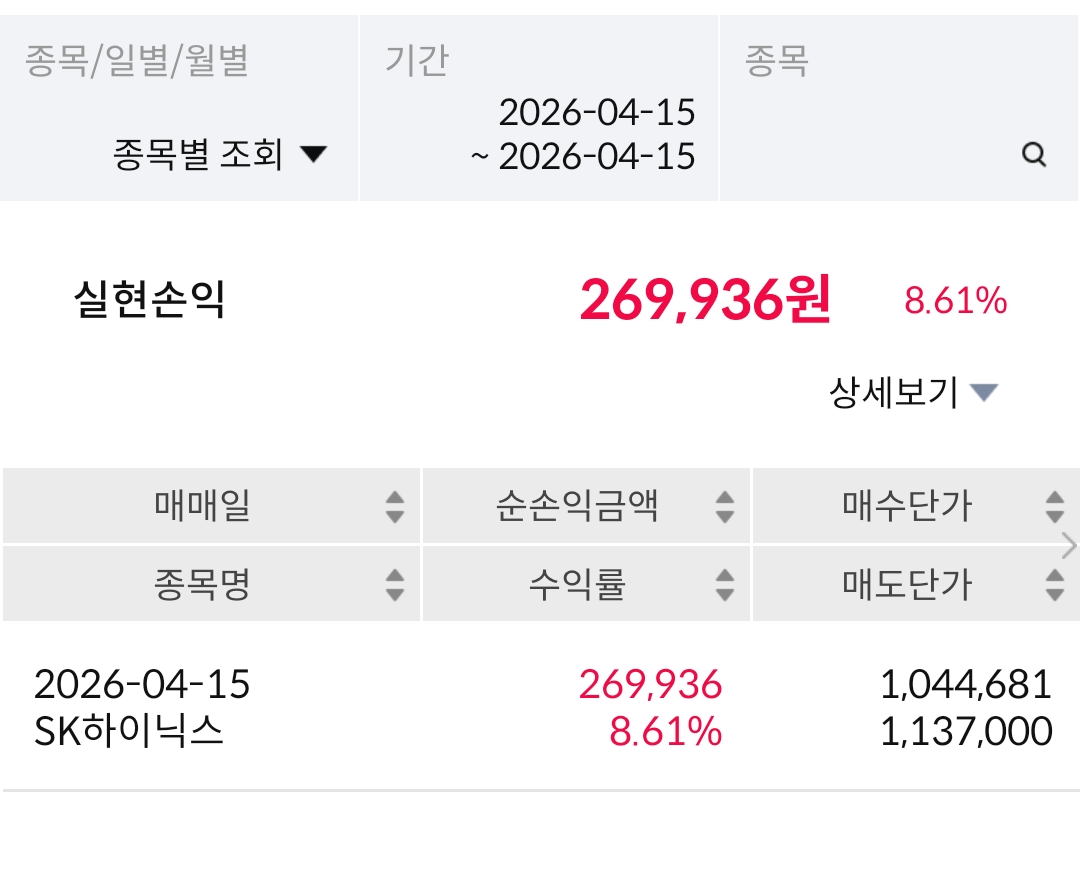
Task: Open the 종목별 조회 dropdown
Action: [220, 155]
